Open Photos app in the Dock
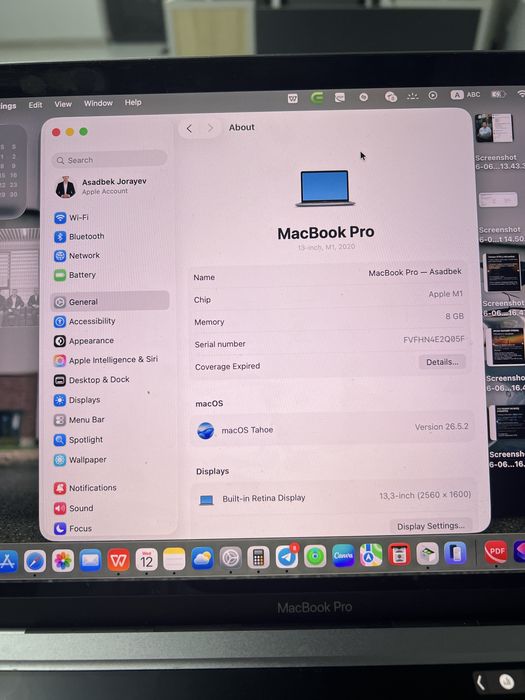The image size is (525, 700). point(62,561)
